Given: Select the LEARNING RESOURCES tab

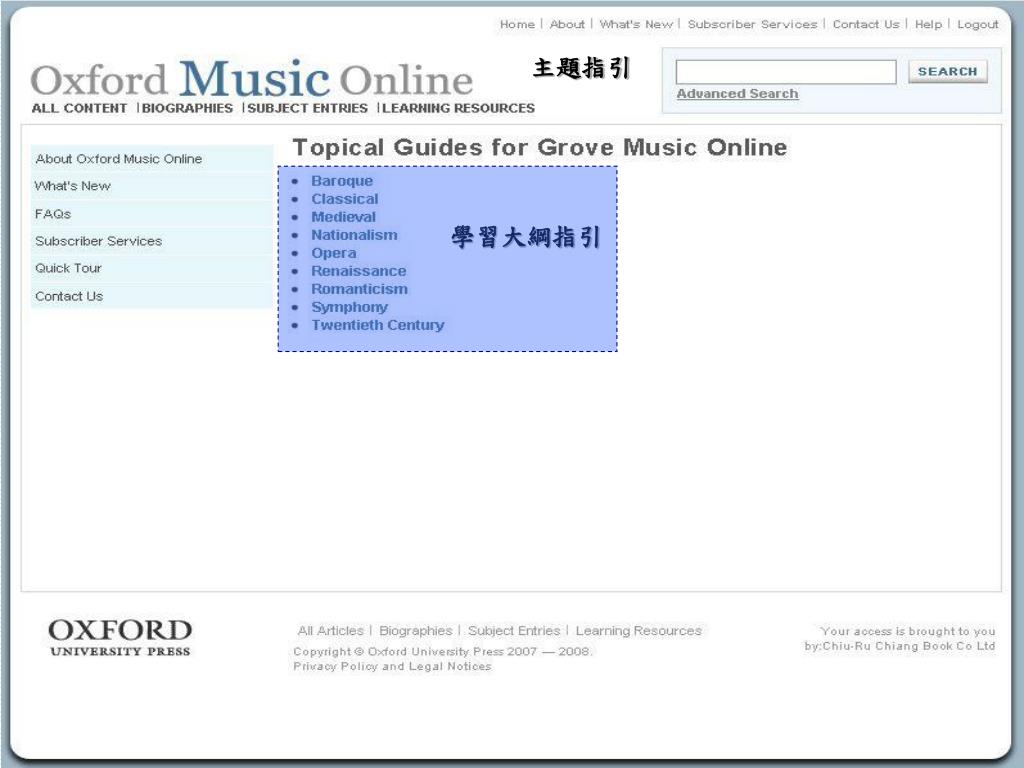Looking at the screenshot, I should (x=458, y=108).
